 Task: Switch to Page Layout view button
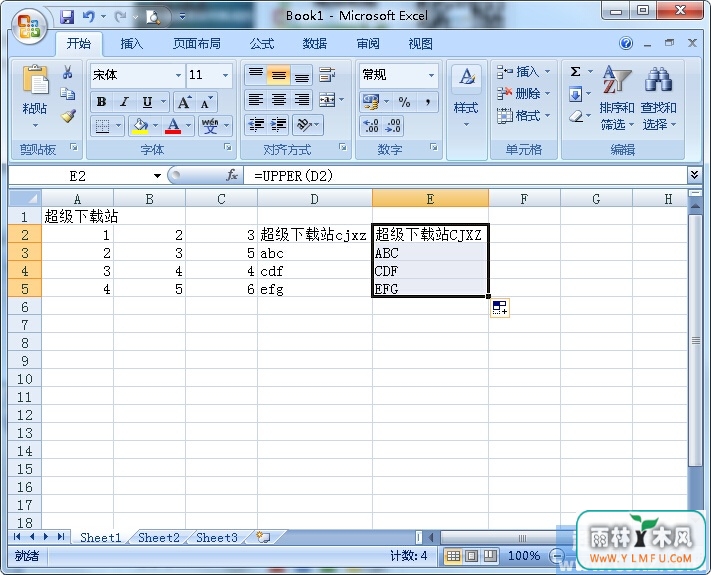472,556
